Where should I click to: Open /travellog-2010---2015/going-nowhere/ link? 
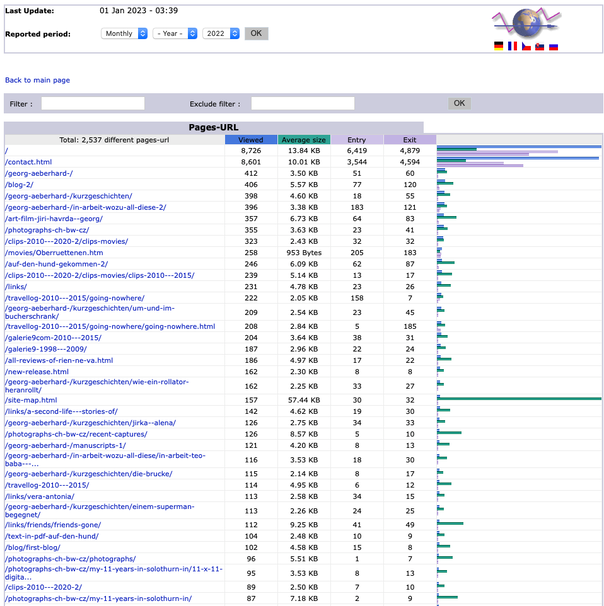click(x=75, y=298)
